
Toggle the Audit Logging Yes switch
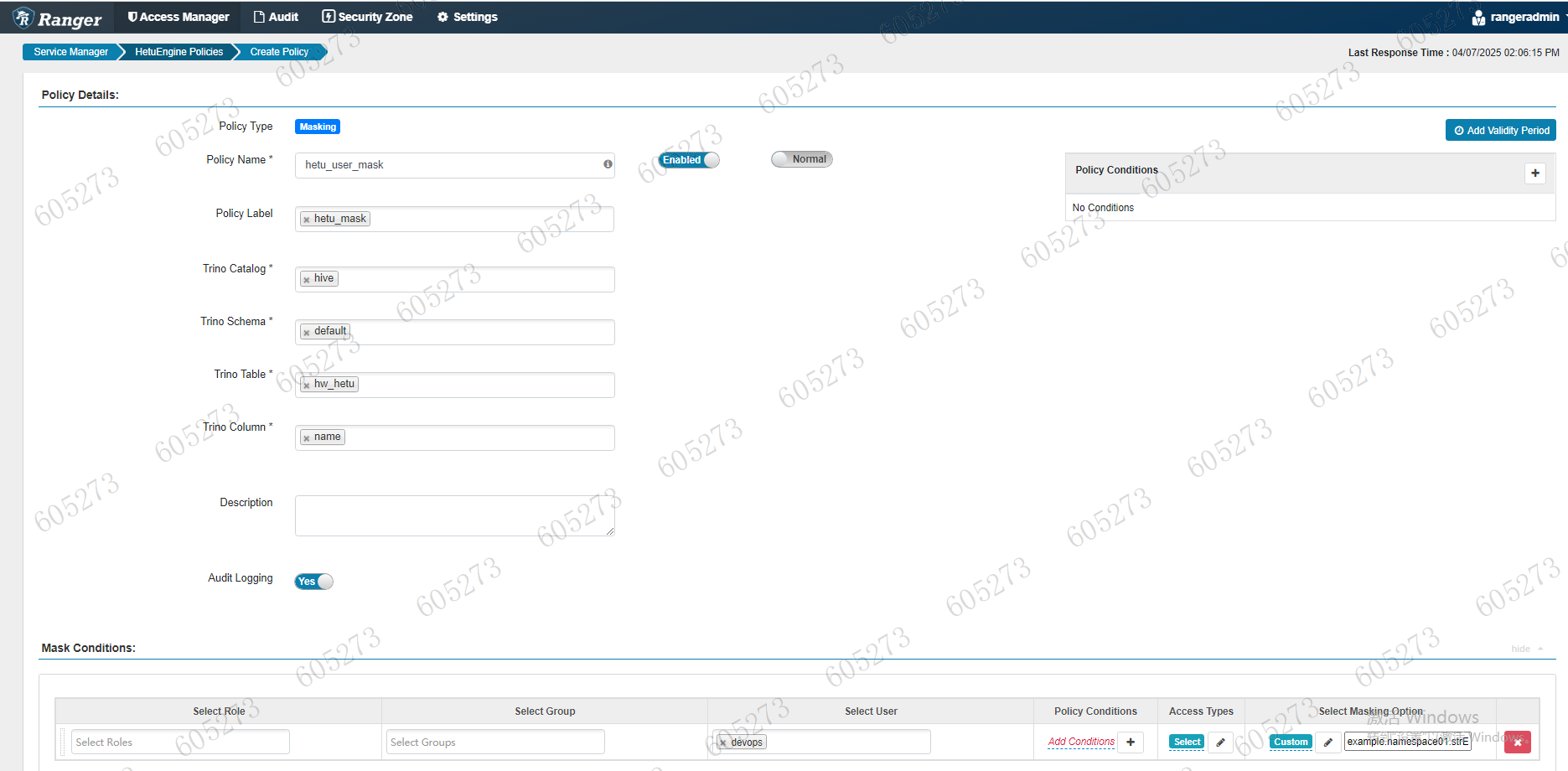coord(313,582)
